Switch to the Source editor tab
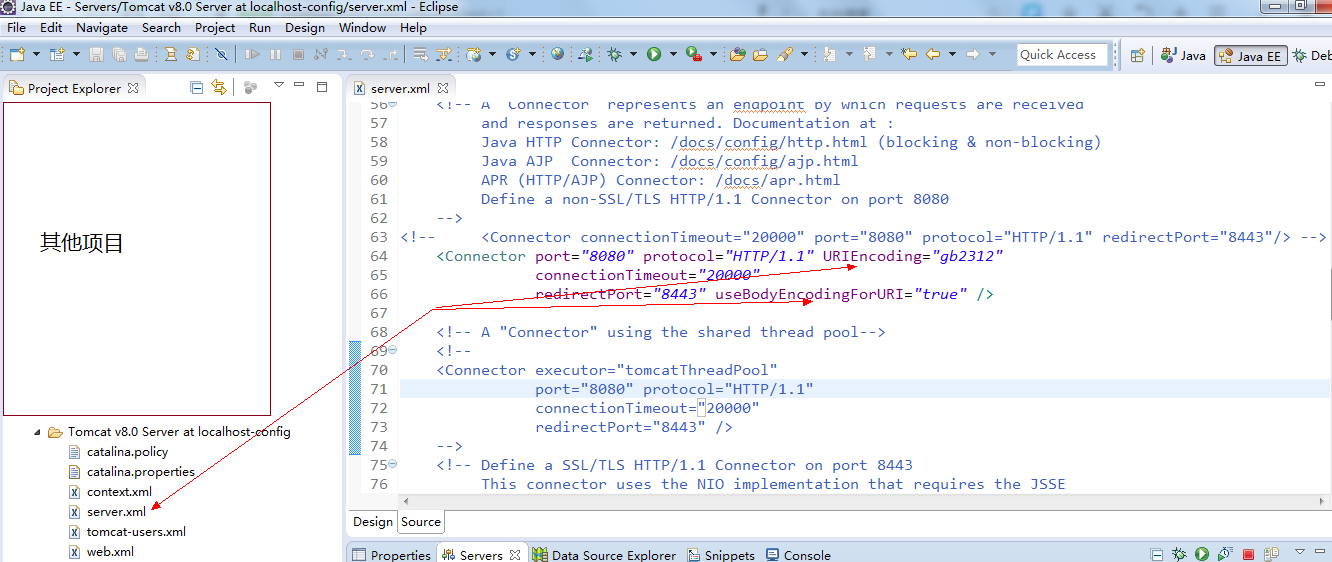 421,522
